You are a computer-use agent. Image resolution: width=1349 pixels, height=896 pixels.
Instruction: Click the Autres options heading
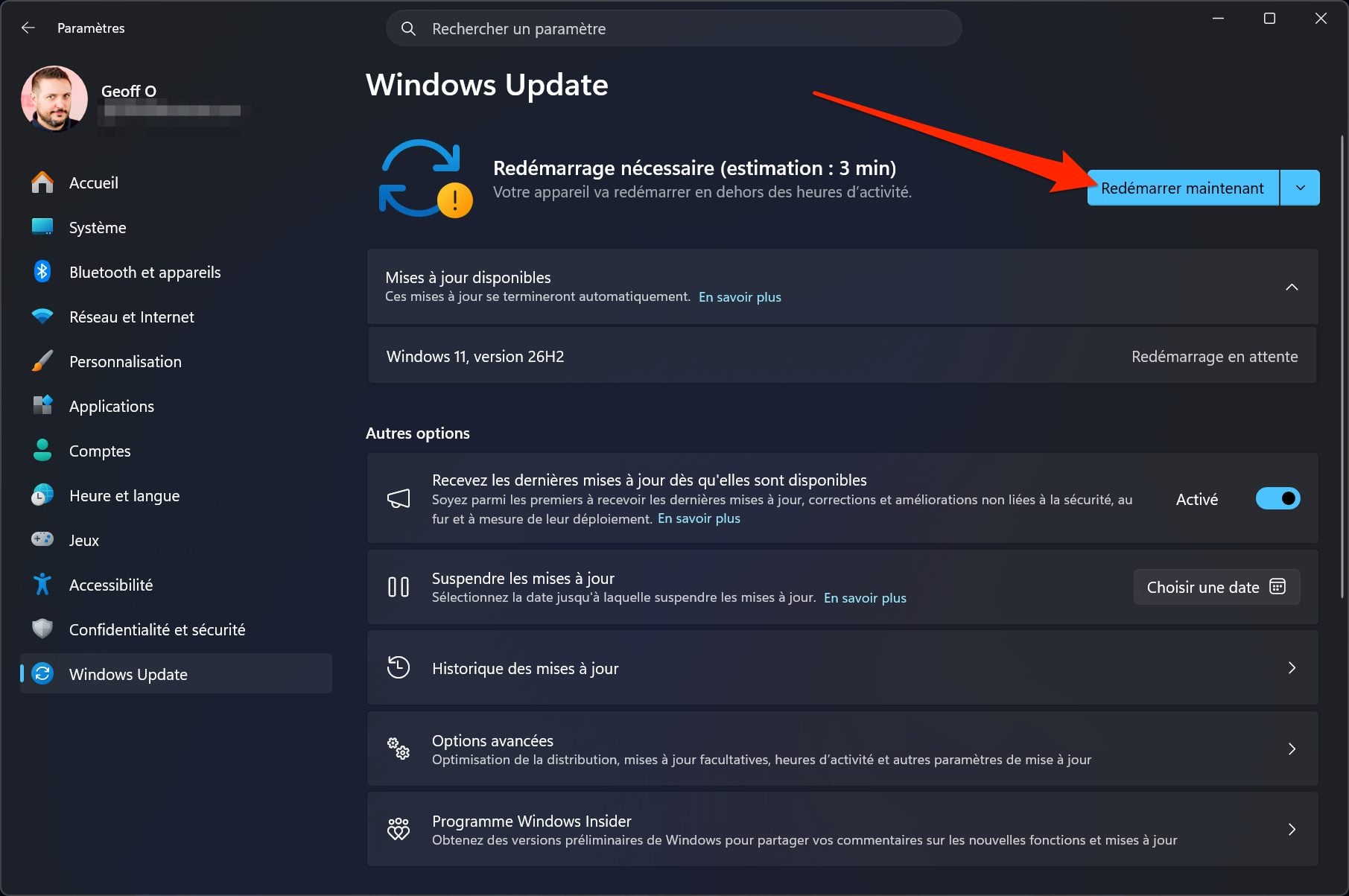418,433
